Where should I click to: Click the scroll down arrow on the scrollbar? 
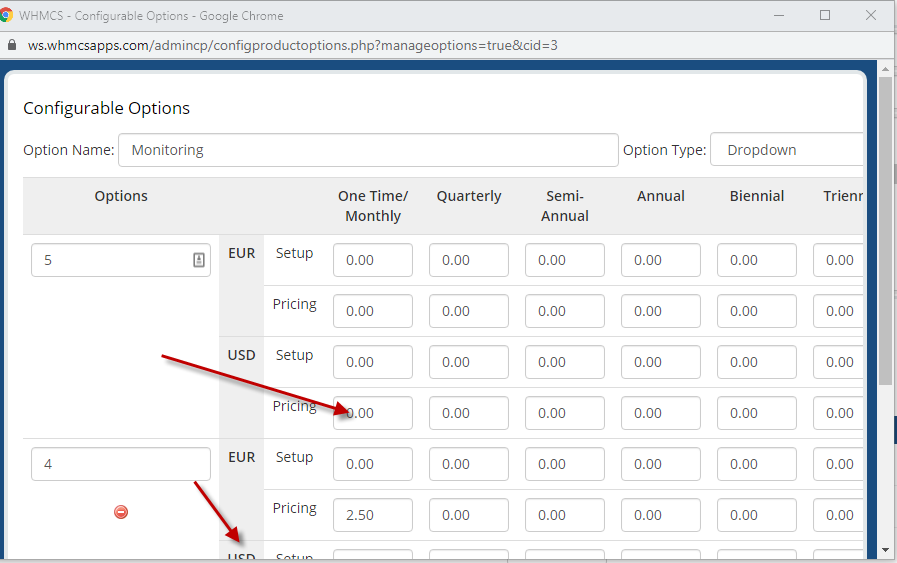pyautogui.click(x=885, y=549)
